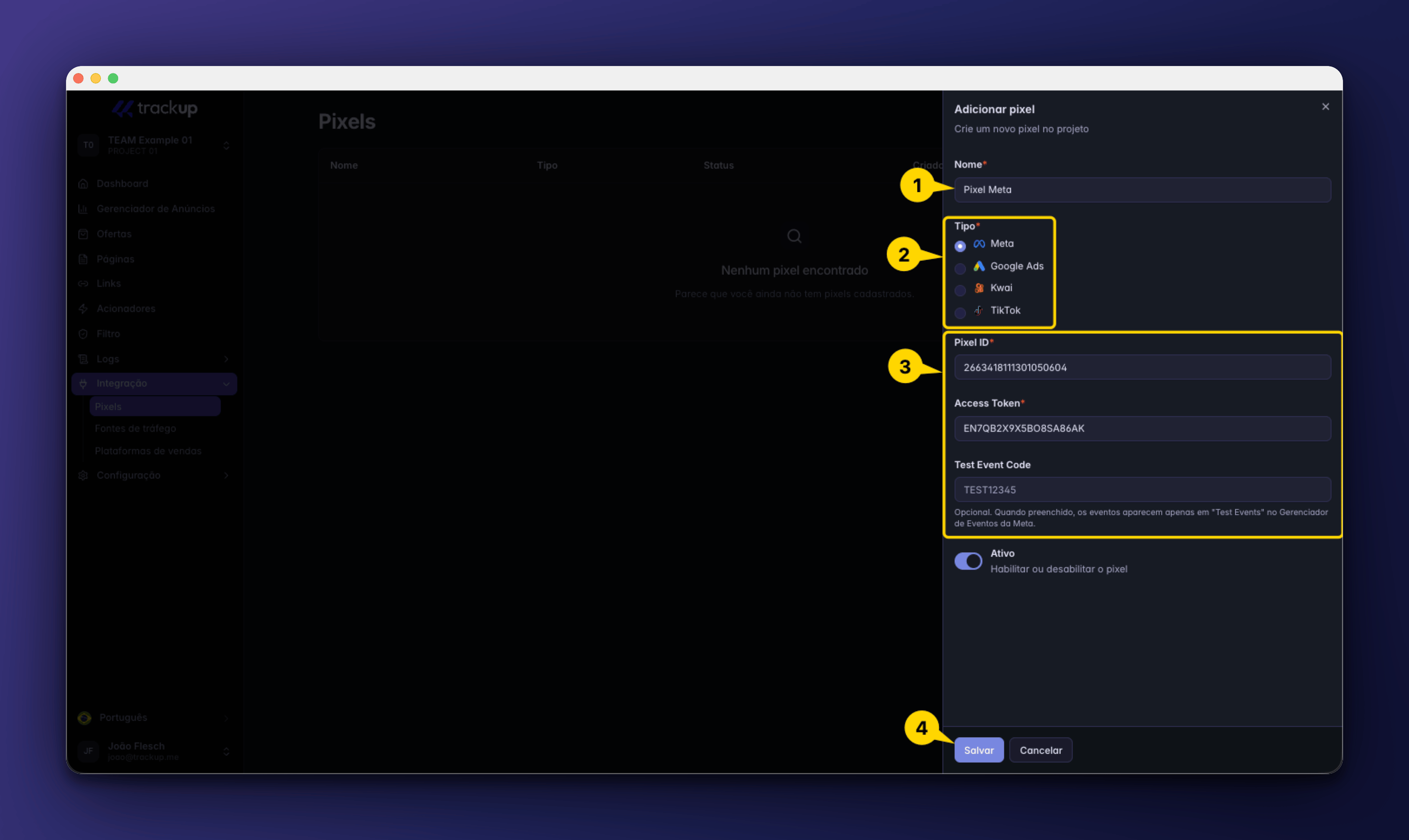Go to Gerenciador de Anúncios
1409x840 pixels.
click(154, 209)
